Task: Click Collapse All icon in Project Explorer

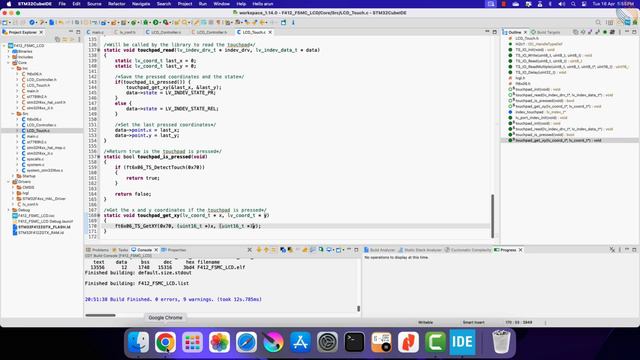Action: pos(58,39)
